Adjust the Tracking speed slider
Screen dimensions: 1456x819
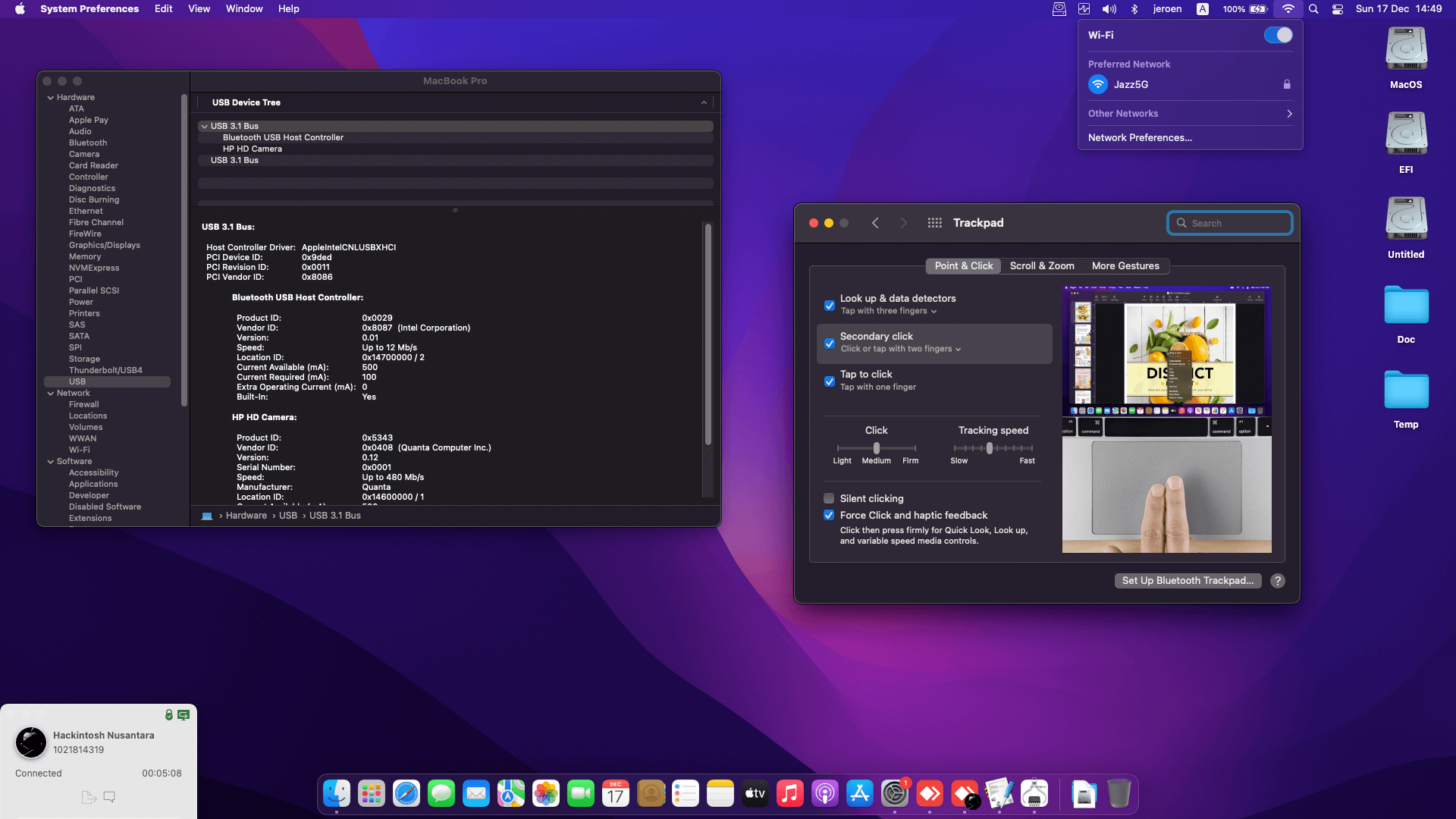(x=990, y=448)
